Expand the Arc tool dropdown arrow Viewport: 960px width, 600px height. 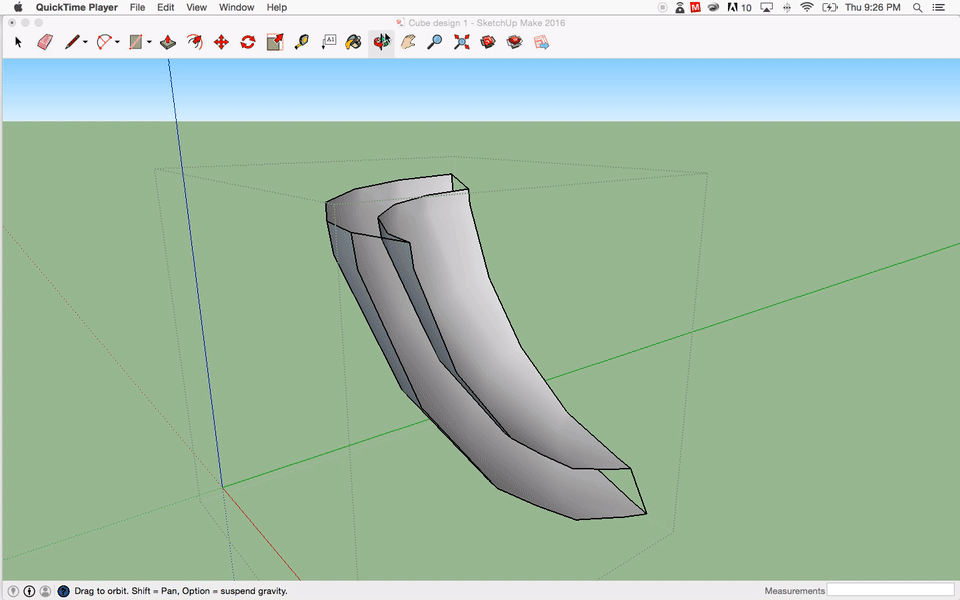coord(117,43)
